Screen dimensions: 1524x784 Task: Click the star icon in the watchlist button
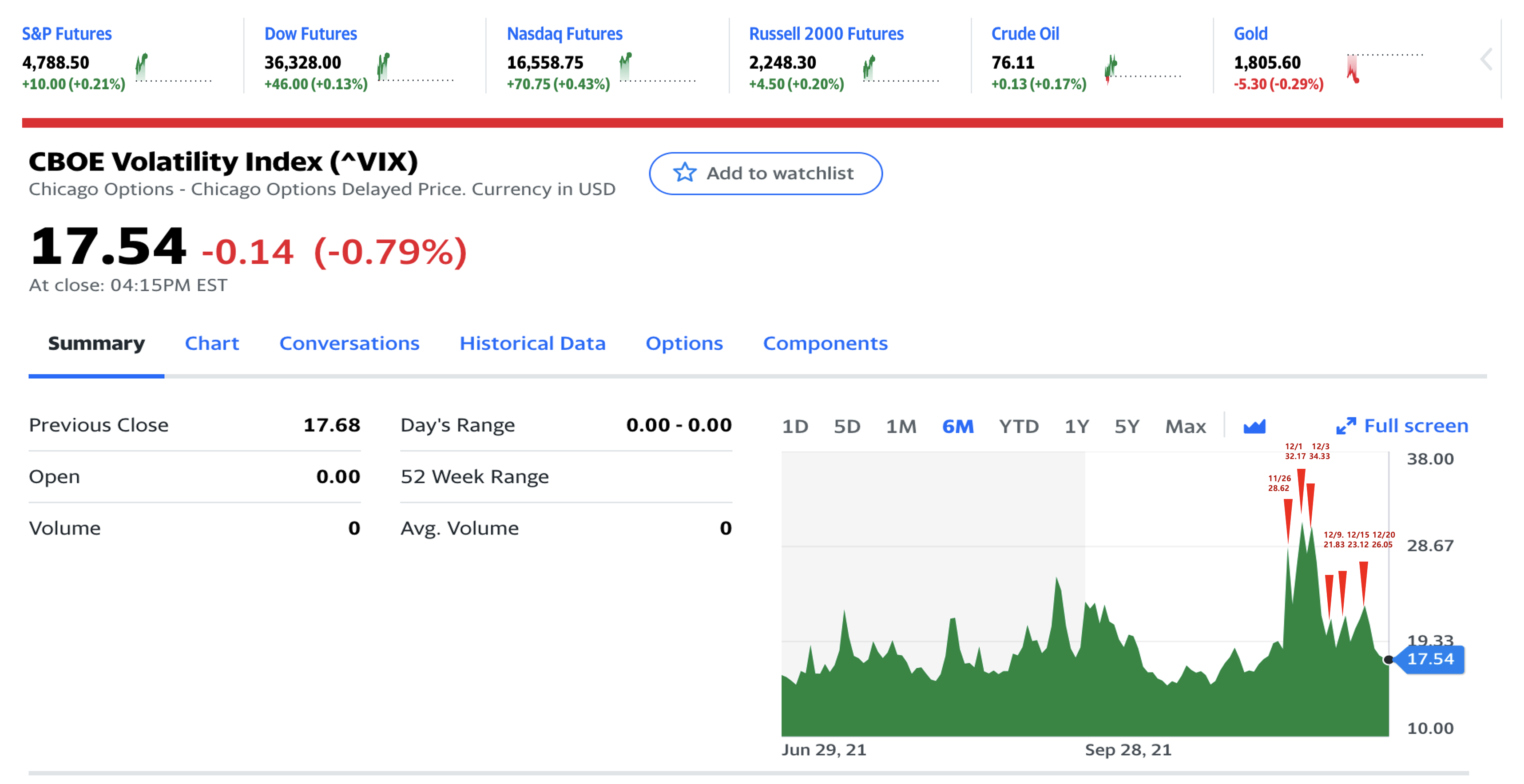684,173
